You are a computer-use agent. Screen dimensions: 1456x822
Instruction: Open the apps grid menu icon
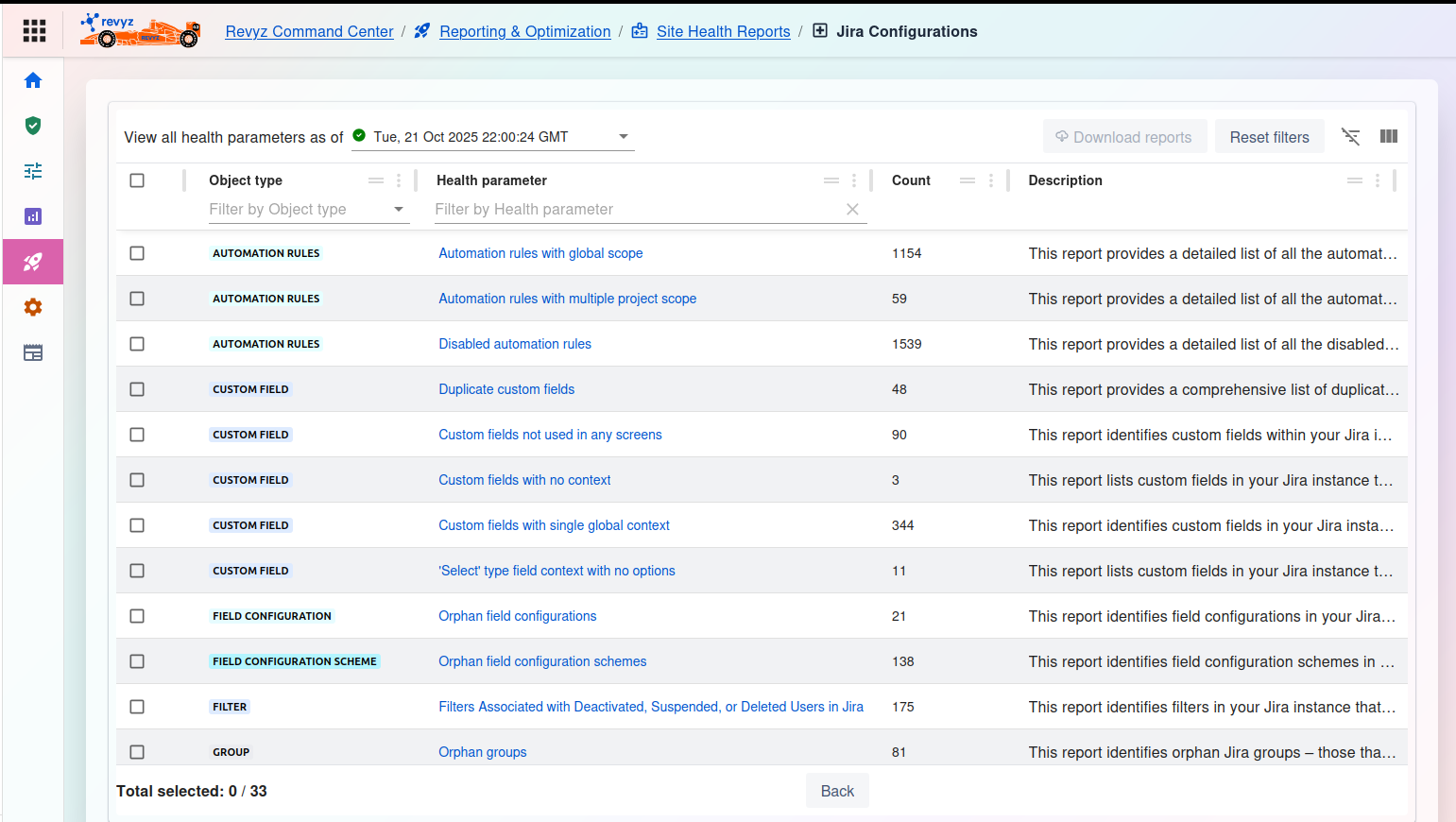[x=34, y=31]
